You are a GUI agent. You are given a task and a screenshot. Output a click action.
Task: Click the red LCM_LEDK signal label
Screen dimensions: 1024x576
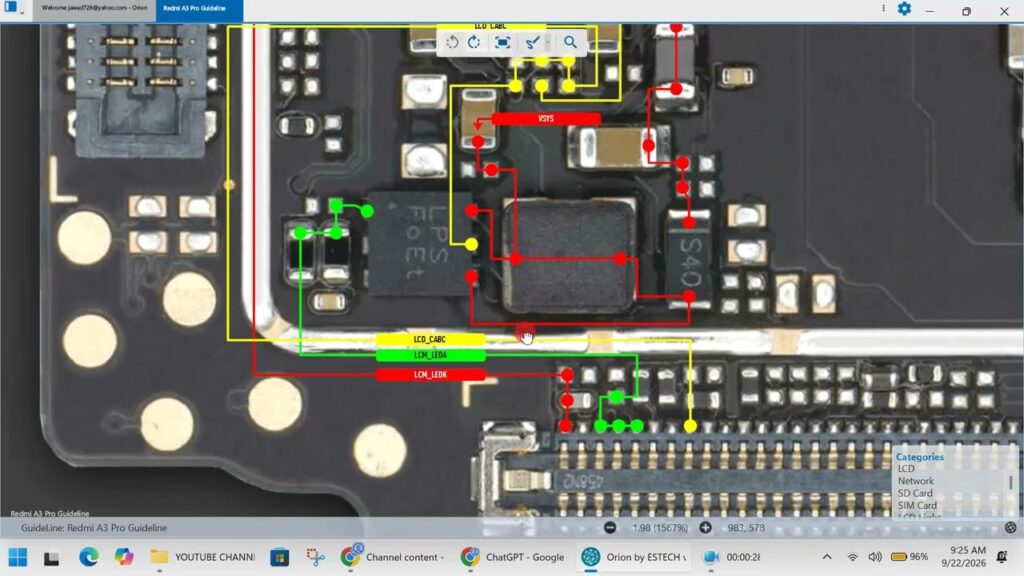point(430,375)
